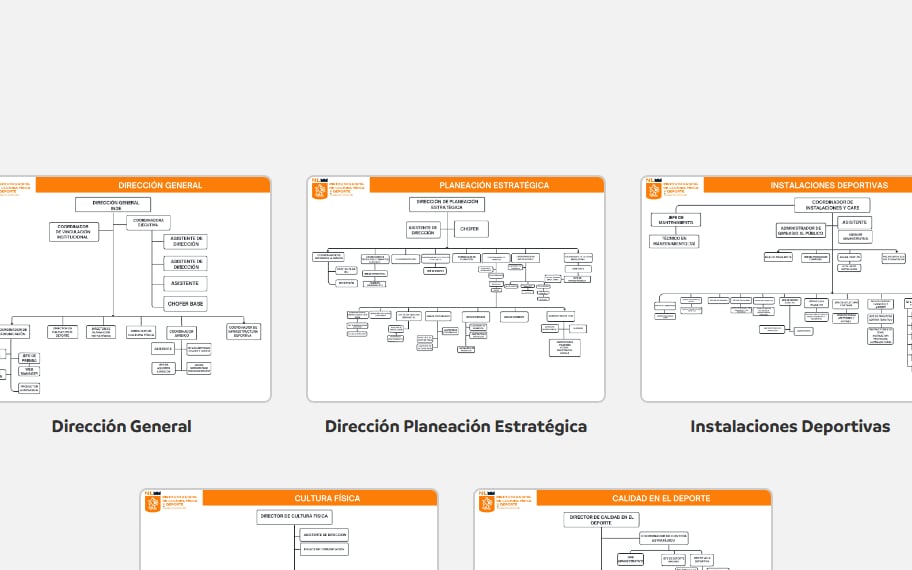Click the orange 'CULTURA FÍSICA' header banner
Screen dimensions: 912x570
320,498
